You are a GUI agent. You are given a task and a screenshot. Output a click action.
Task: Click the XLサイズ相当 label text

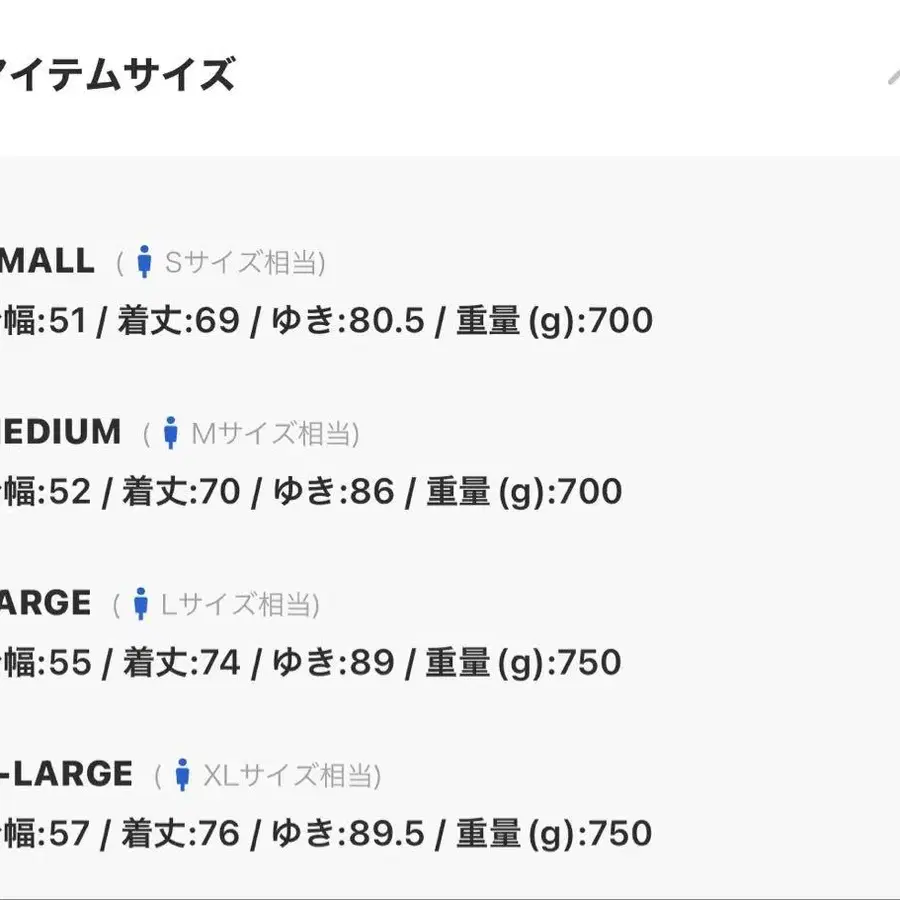[x=292, y=775]
